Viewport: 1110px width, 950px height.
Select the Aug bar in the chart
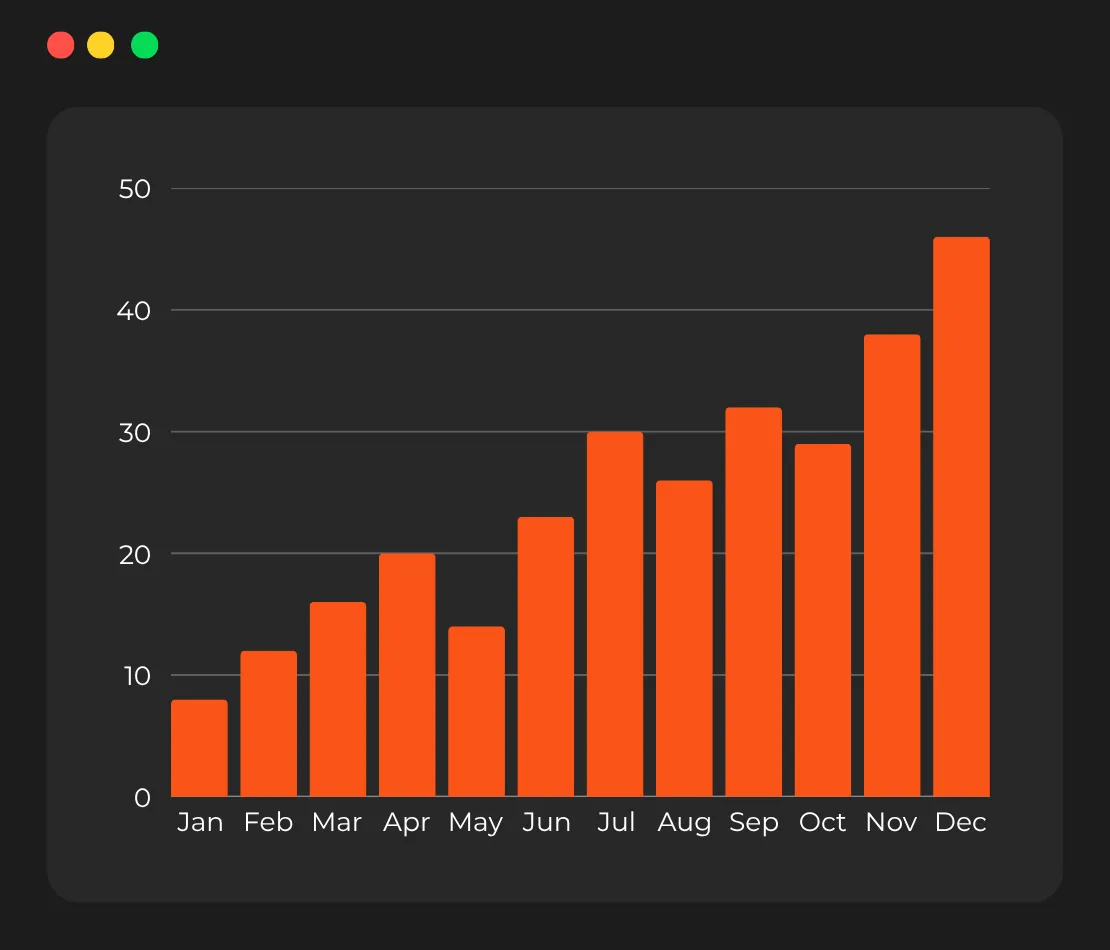click(685, 639)
